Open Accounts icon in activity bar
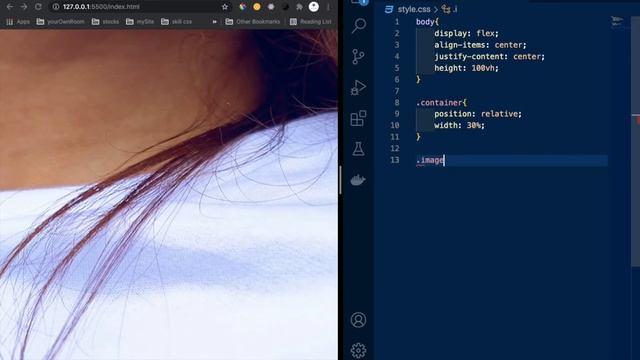640x360 pixels. point(358,320)
